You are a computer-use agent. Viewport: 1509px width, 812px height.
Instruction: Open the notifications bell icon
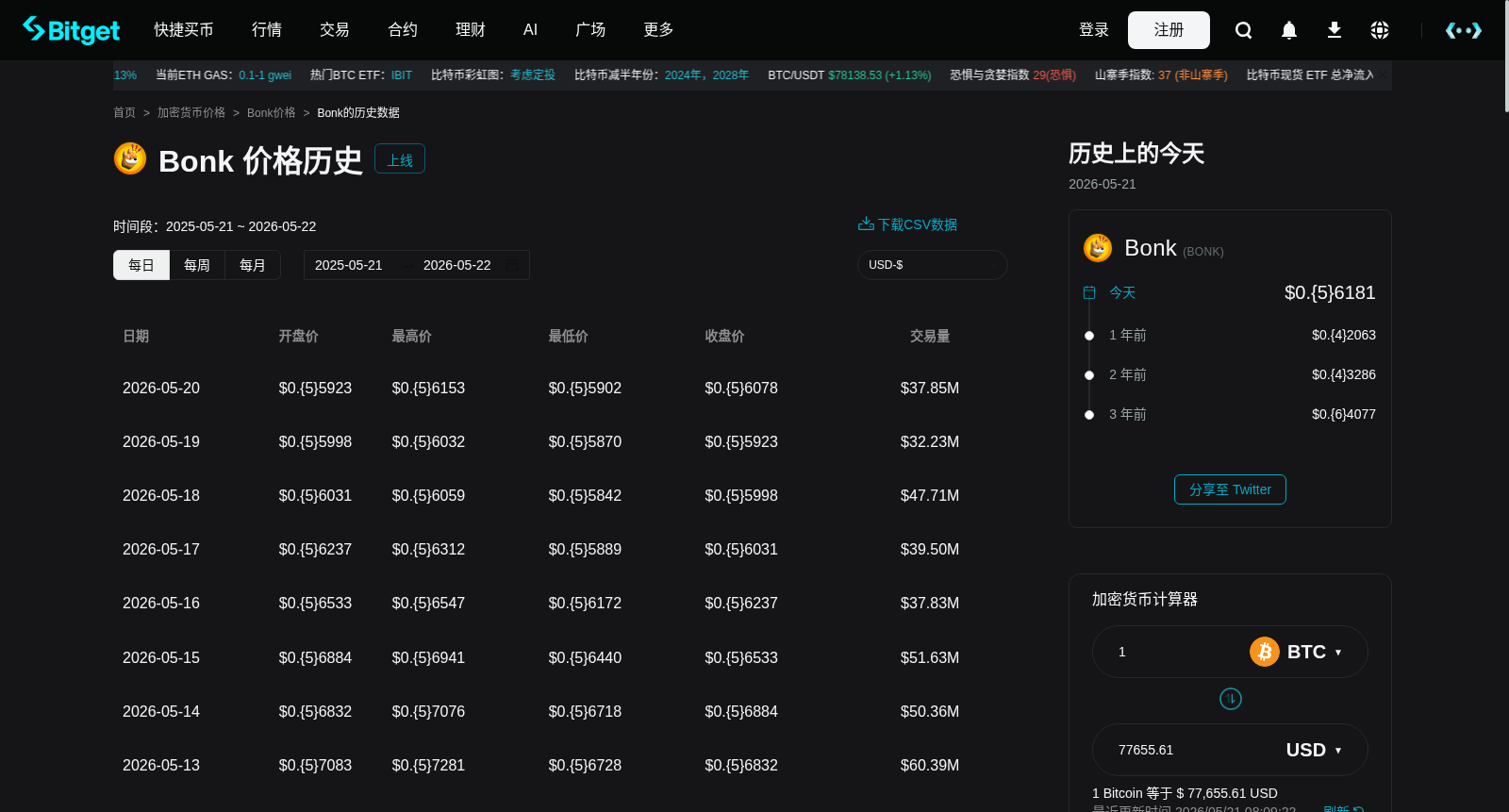[1289, 30]
